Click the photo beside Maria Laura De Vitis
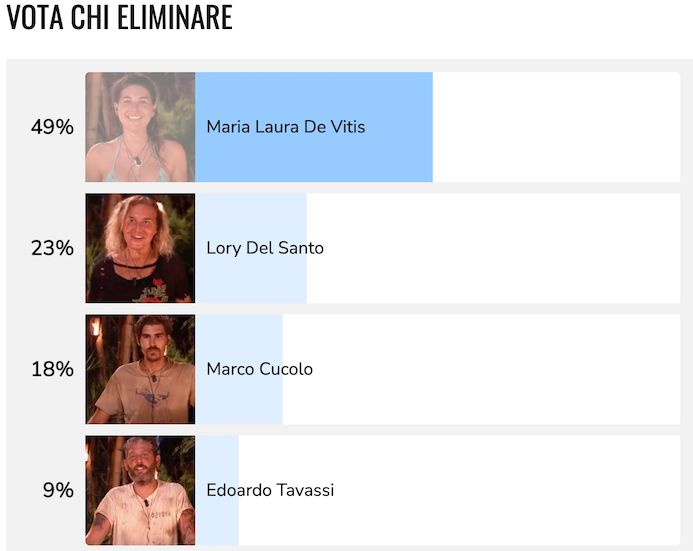The image size is (693, 551). (140, 127)
